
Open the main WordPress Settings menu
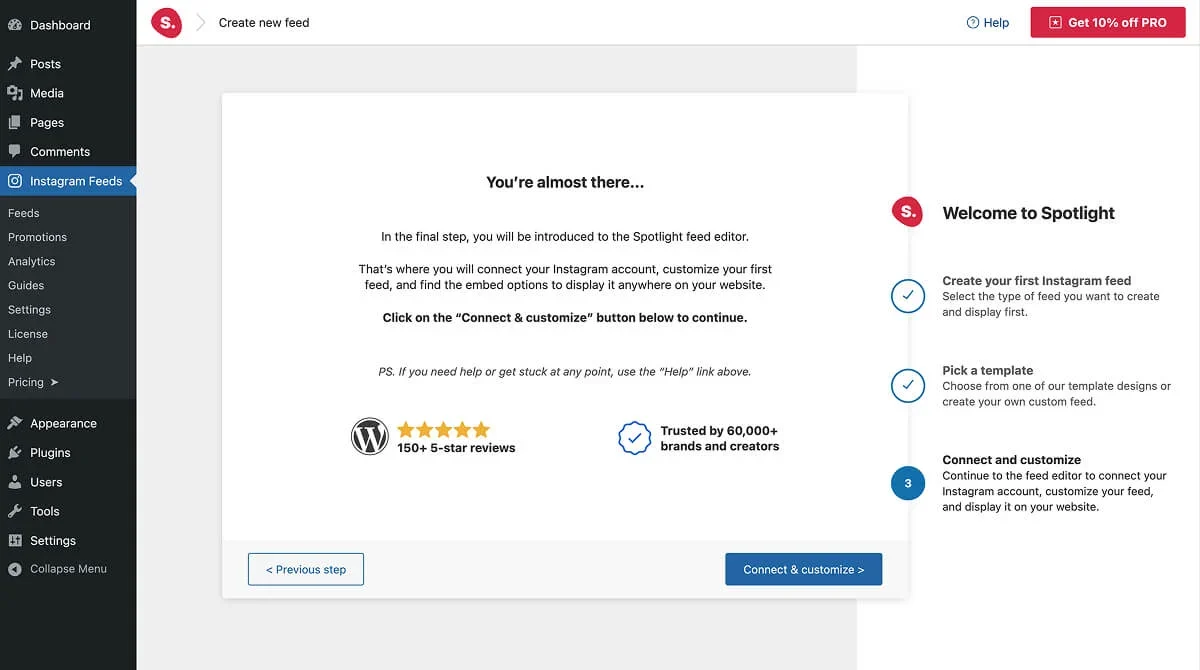coord(68,541)
